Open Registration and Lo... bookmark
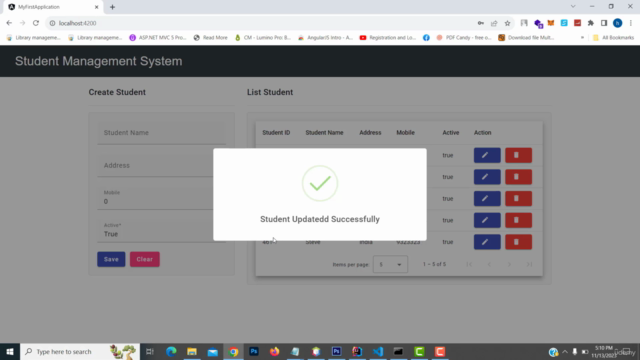640x360 pixels. [x=388, y=38]
